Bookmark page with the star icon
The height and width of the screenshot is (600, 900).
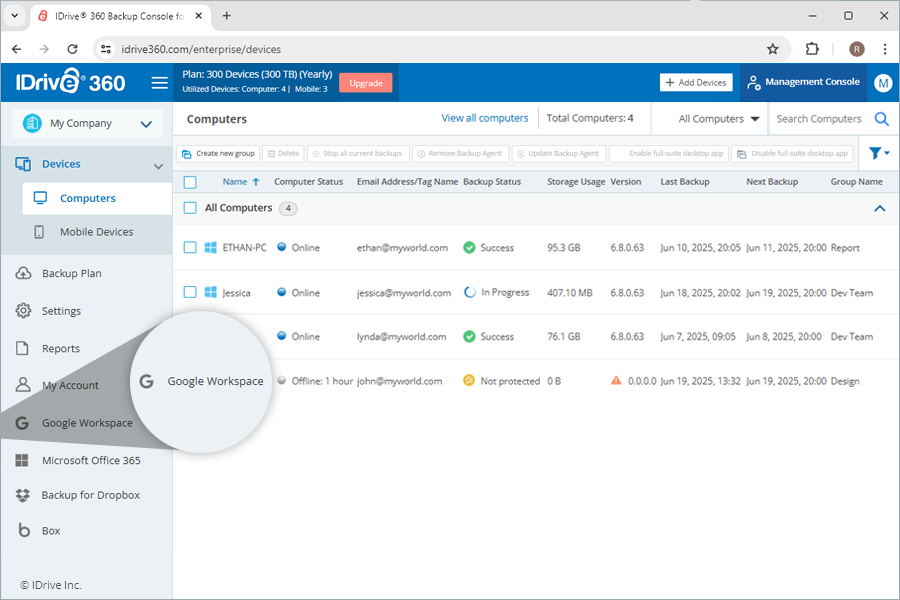[x=772, y=49]
